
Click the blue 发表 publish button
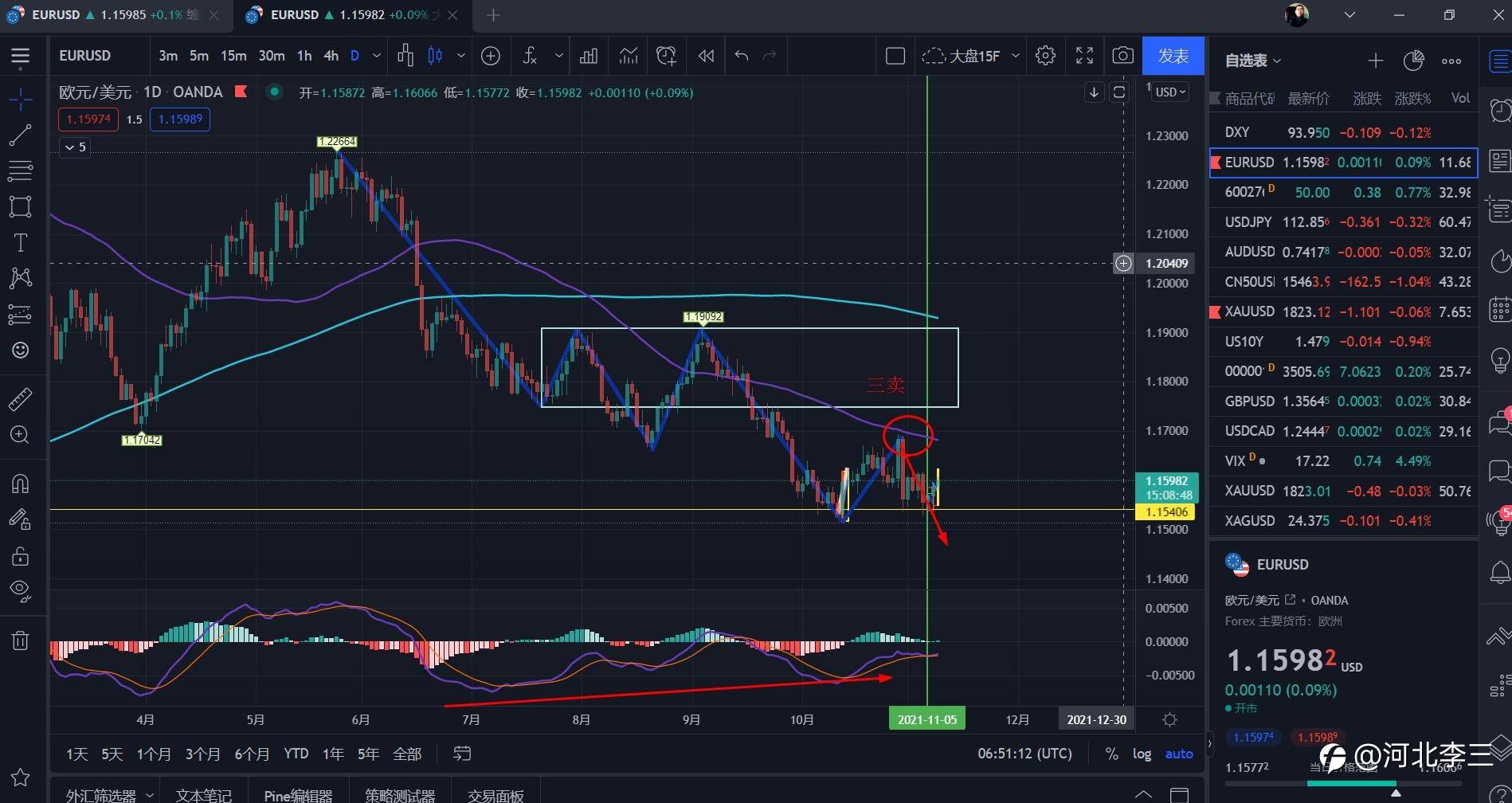[x=1173, y=56]
